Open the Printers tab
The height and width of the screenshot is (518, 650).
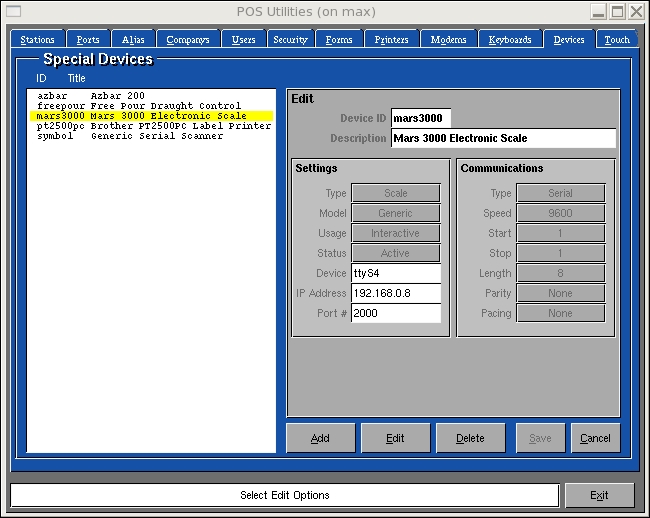(391, 40)
